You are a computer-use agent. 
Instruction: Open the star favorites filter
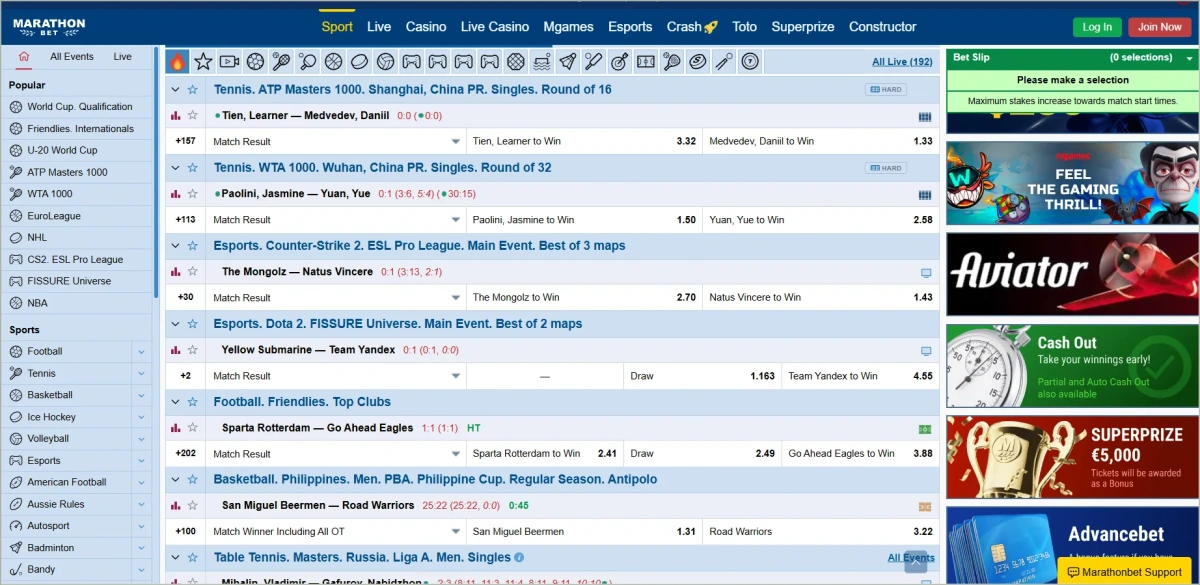[x=204, y=61]
